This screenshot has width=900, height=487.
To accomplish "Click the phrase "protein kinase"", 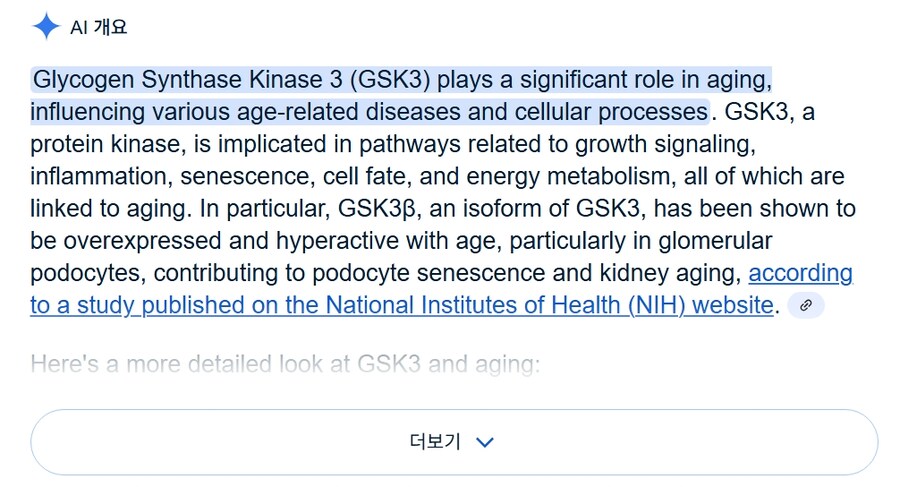I will (108, 144).
